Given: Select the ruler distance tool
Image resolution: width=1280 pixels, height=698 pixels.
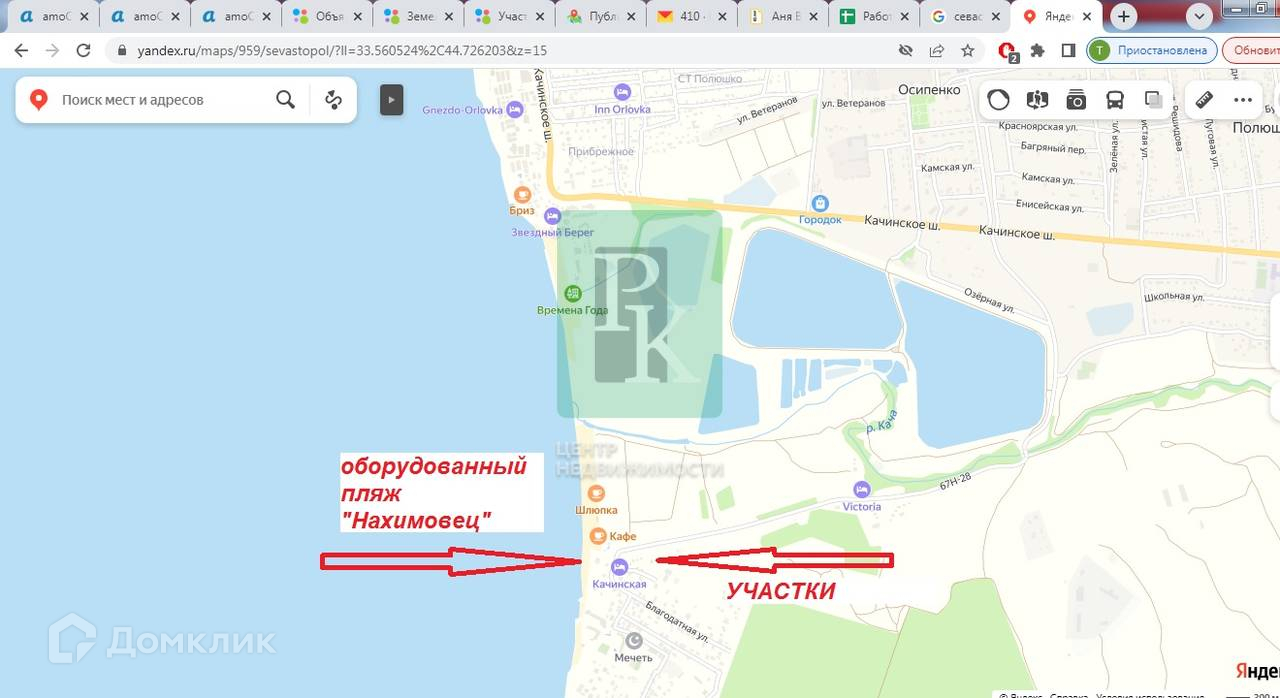Looking at the screenshot, I should click(1204, 99).
